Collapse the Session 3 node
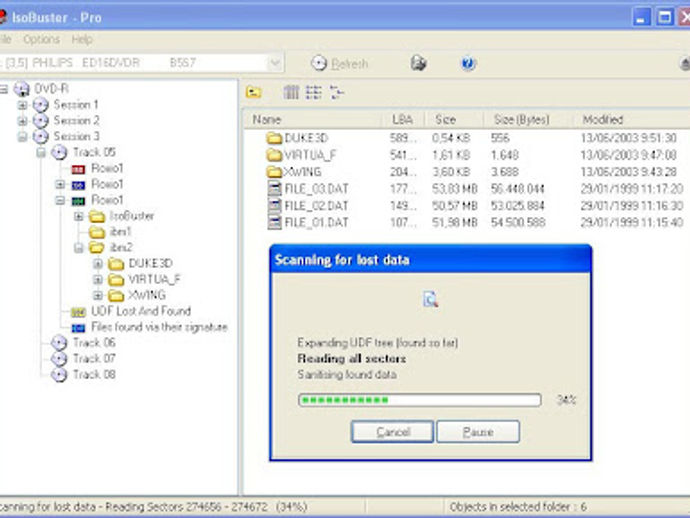Image resolution: width=690 pixels, height=518 pixels. pos(22,137)
